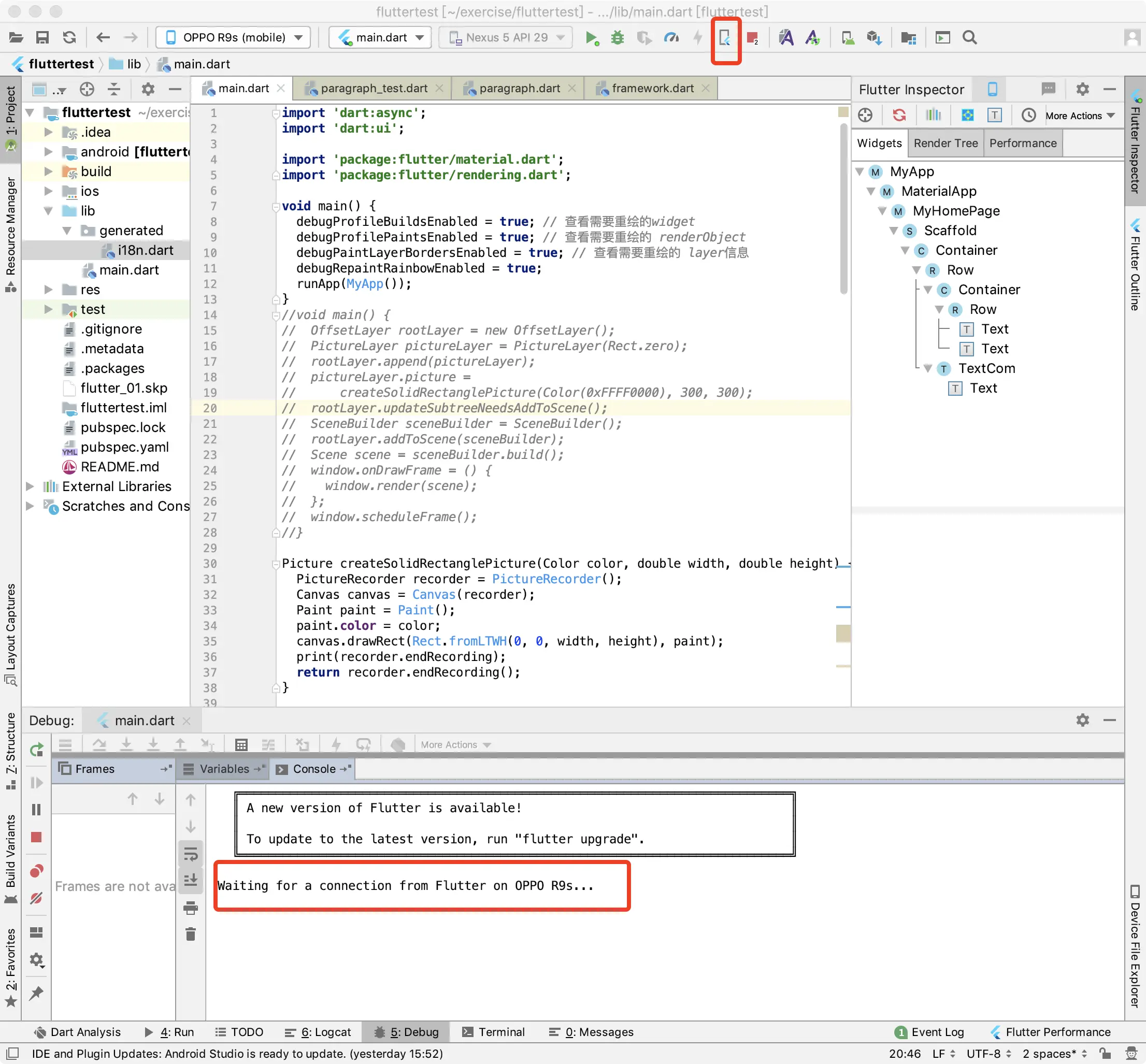Click Rerun debug green arrow icon
The height and width of the screenshot is (1064, 1146).
click(36, 749)
